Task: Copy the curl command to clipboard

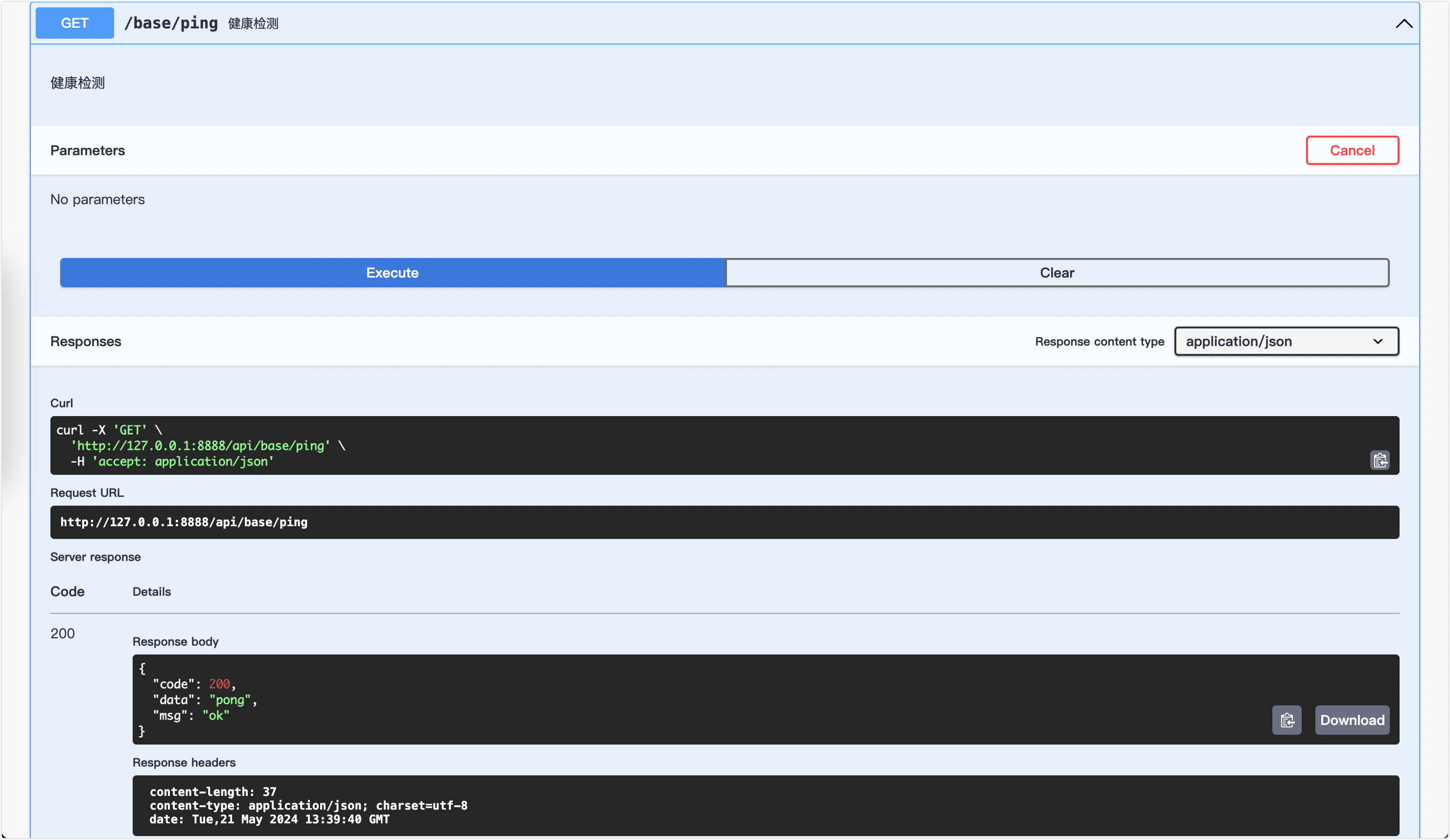Action: 1379,460
